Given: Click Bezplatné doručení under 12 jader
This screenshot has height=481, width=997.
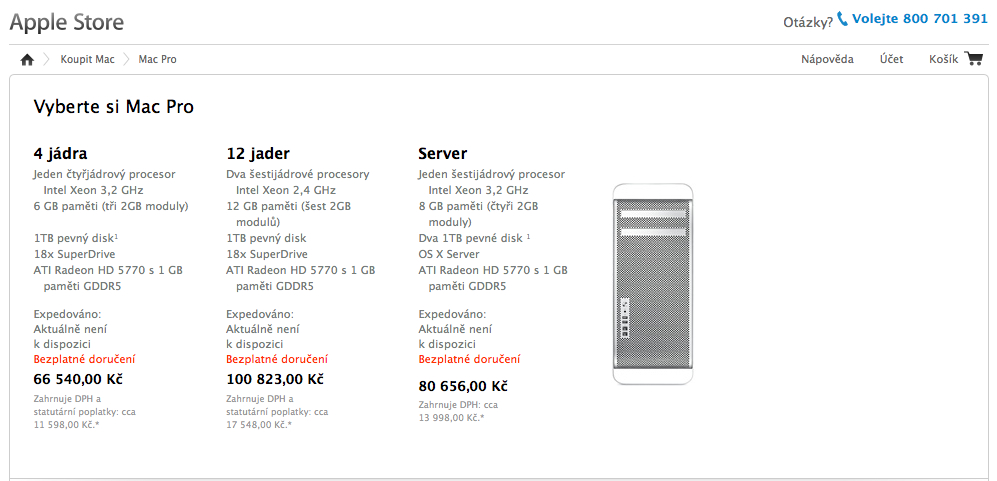Looking at the screenshot, I should point(276,359).
